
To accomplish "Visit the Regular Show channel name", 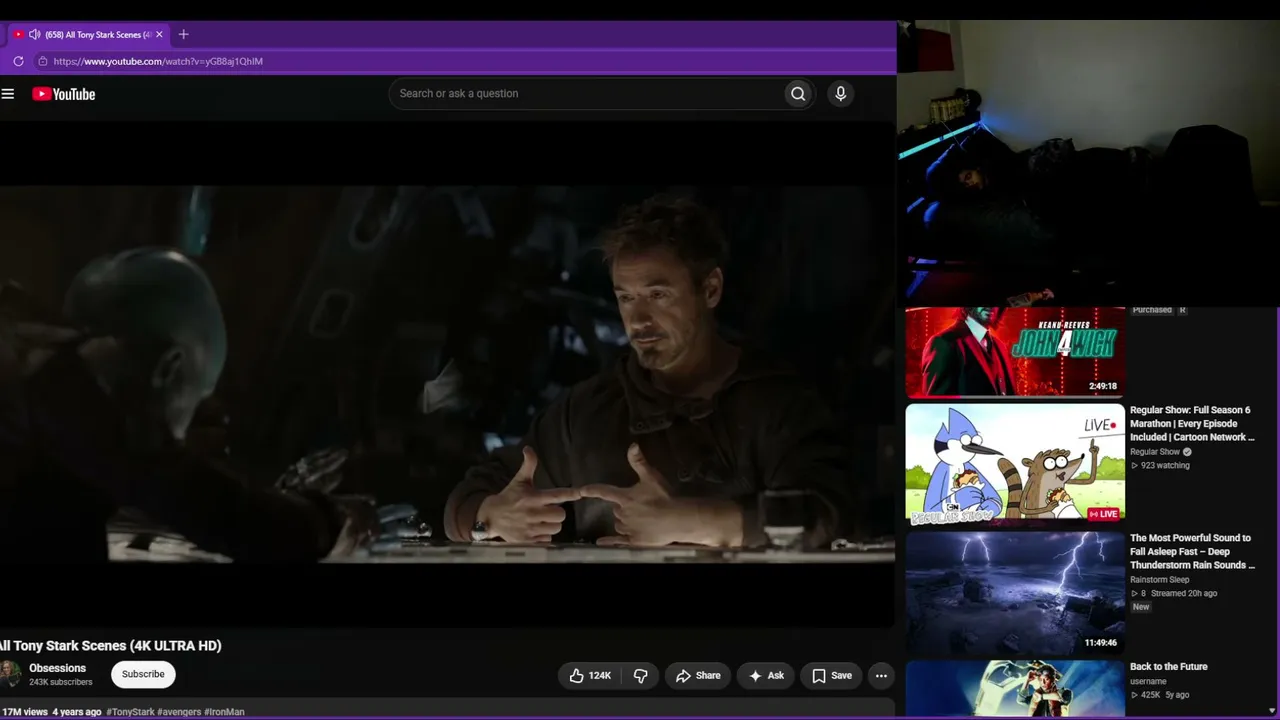I will tap(1155, 452).
